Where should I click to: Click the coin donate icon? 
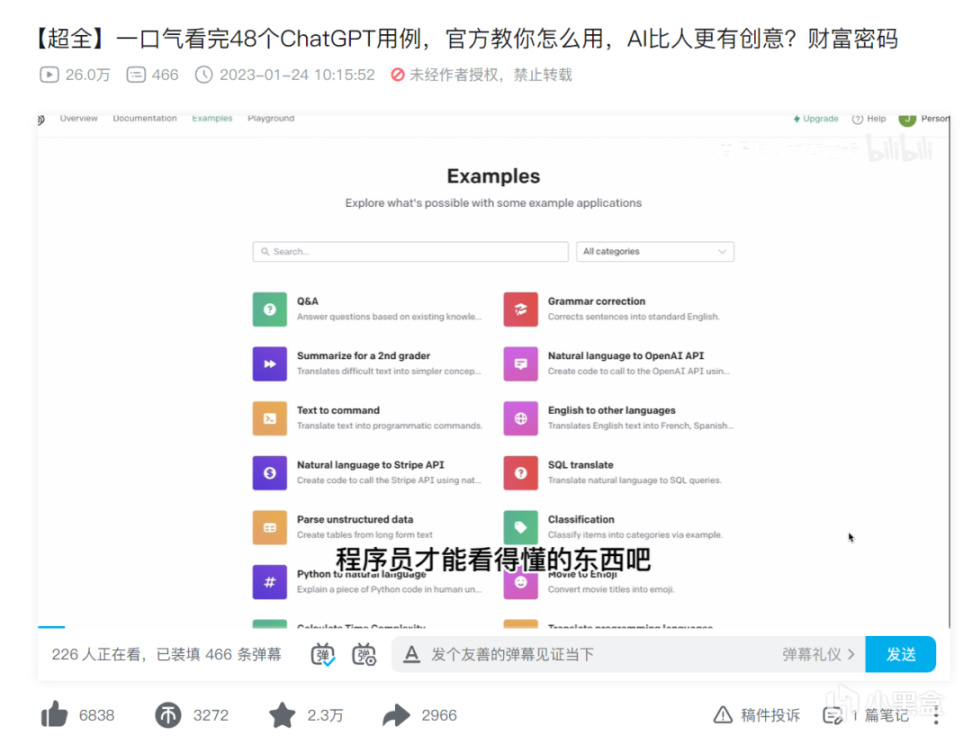click(x=168, y=715)
